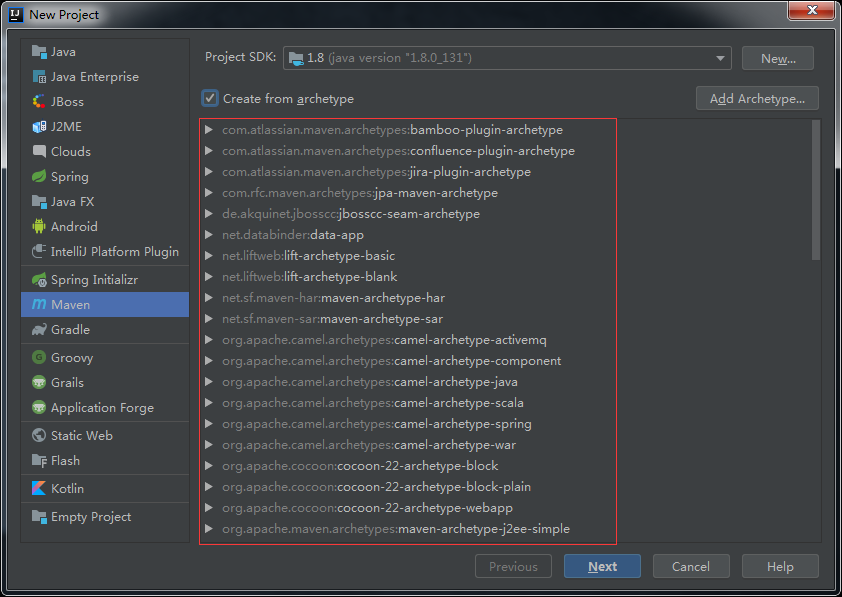This screenshot has height=597, width=842.
Task: Select cocoon-22-archetype-webapp entry
Action: point(367,507)
